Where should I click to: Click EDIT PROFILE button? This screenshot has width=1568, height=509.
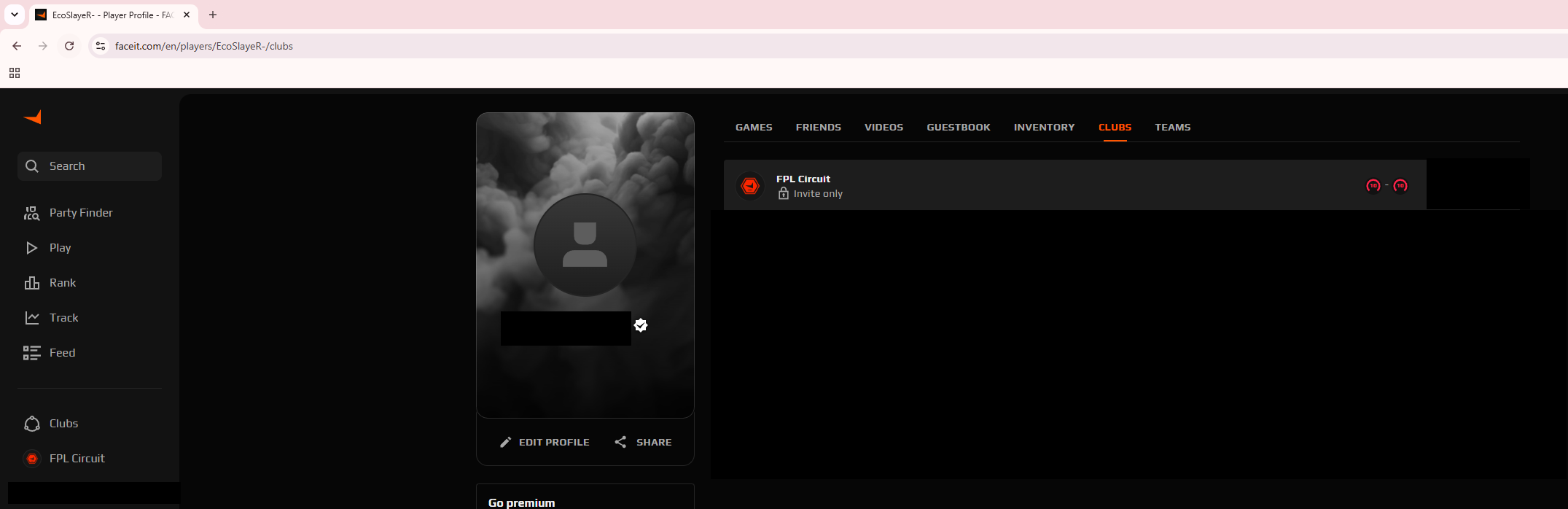(545, 442)
